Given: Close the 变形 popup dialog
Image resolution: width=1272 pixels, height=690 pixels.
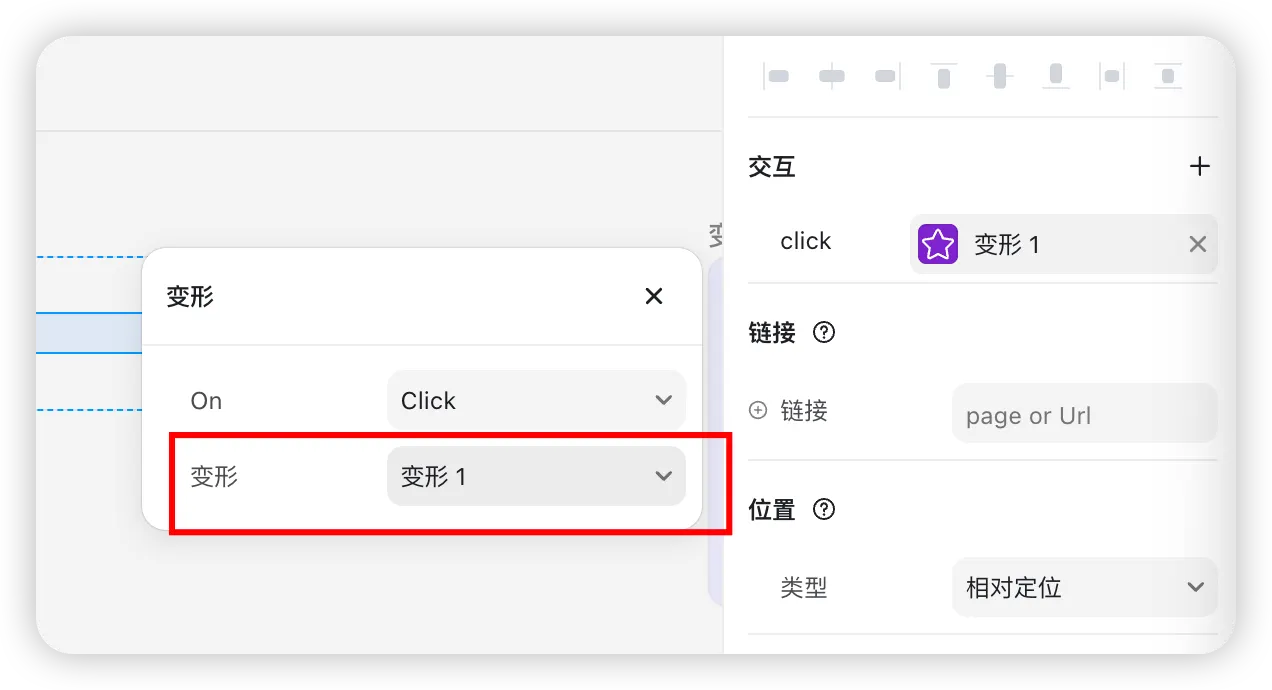Looking at the screenshot, I should [654, 296].
